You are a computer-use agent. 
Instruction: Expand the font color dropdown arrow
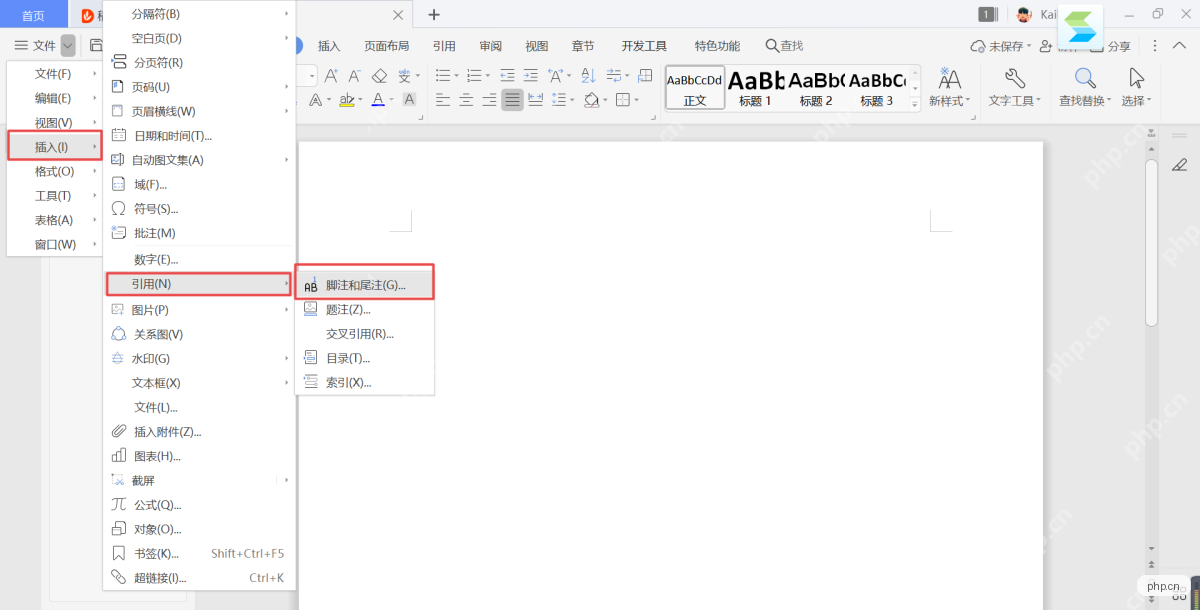(392, 100)
